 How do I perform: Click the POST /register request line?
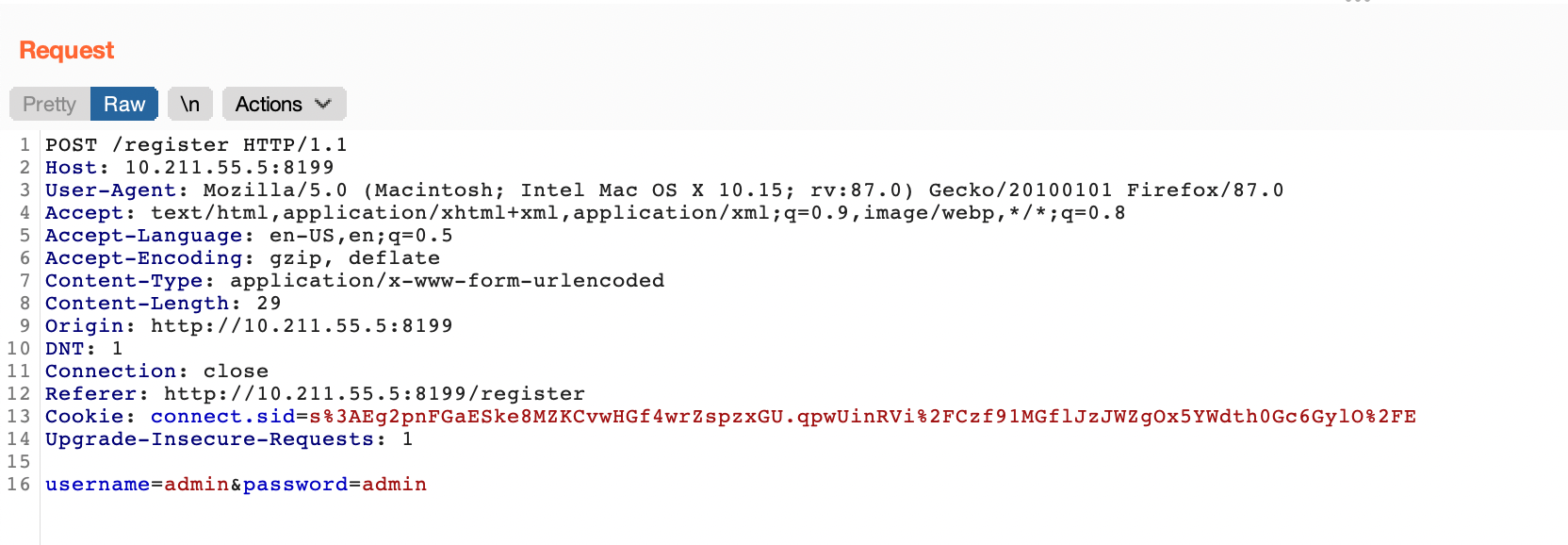[x=196, y=145]
